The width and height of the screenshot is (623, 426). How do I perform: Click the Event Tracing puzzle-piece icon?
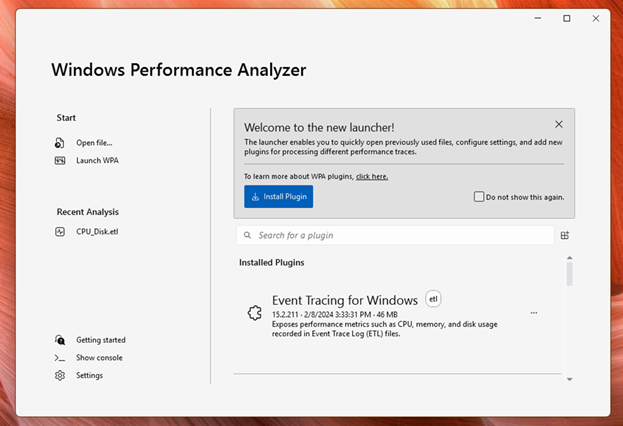click(x=255, y=313)
